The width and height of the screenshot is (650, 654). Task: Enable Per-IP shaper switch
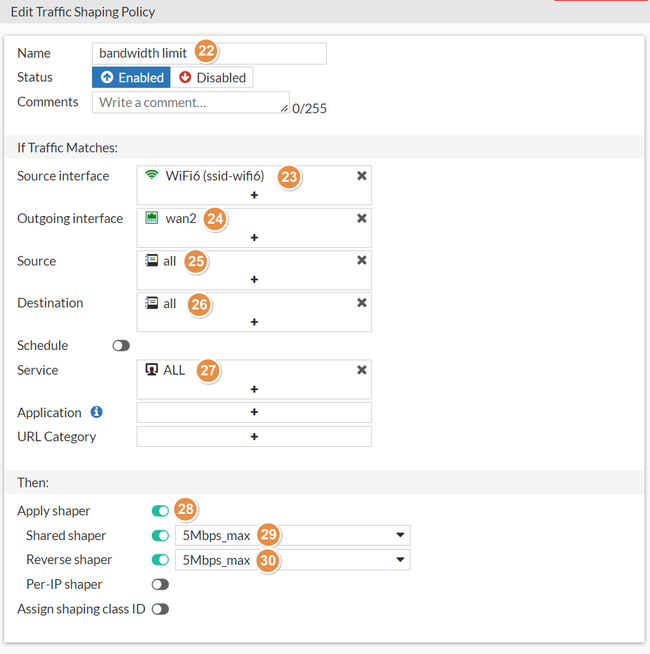160,584
